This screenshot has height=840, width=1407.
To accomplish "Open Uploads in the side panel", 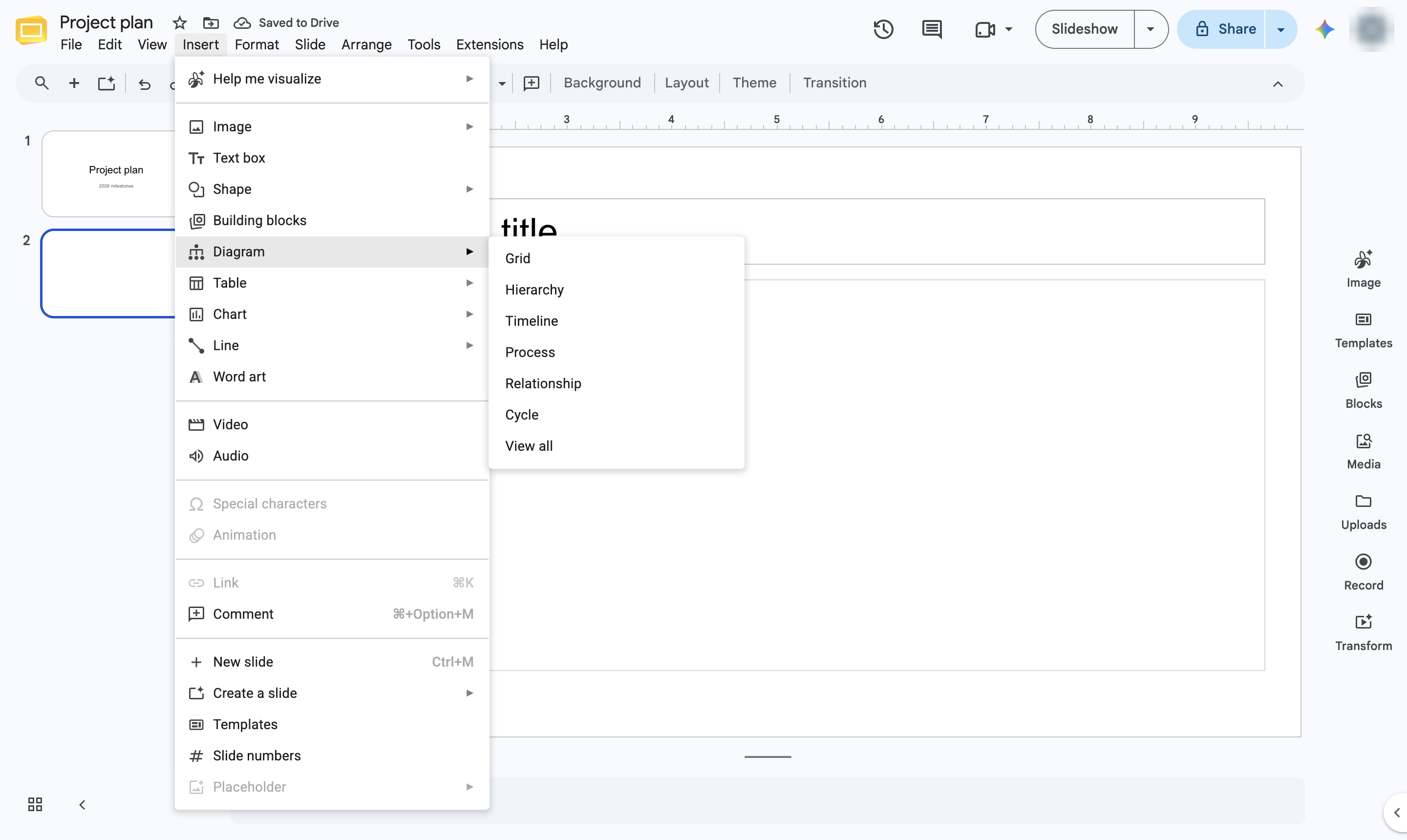I will [x=1363, y=511].
